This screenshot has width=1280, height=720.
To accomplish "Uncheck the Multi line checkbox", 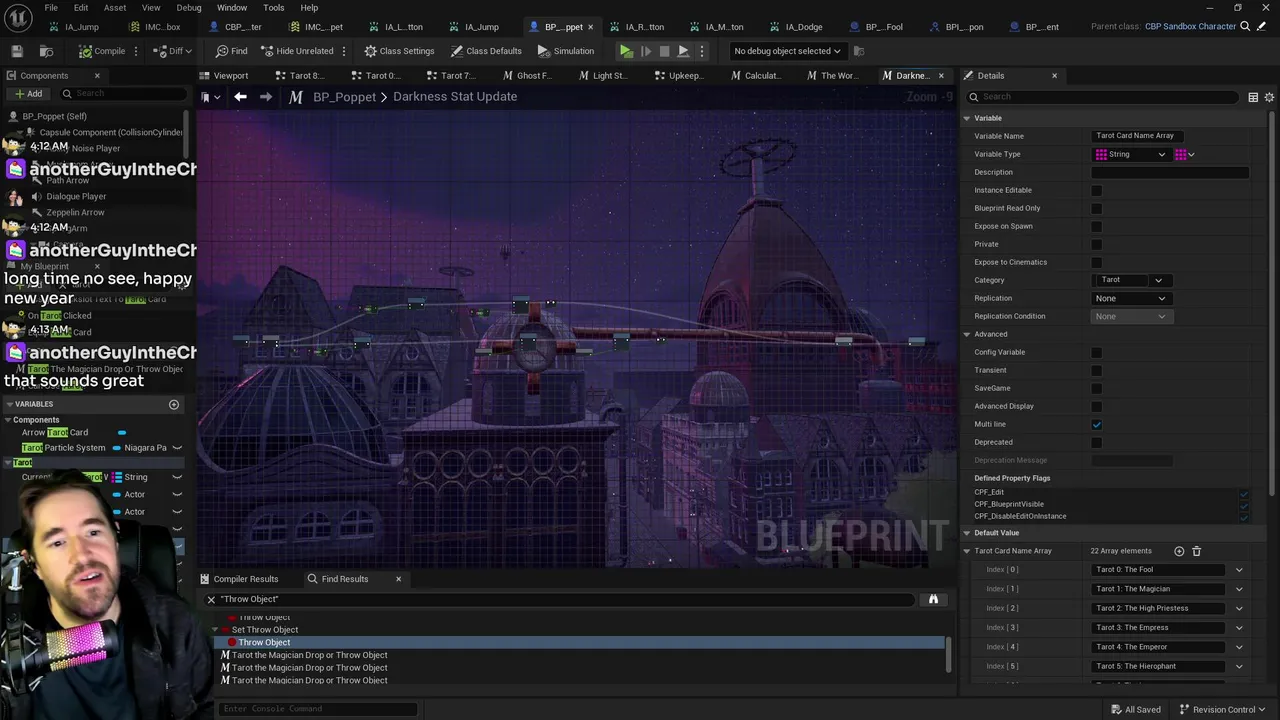I will [x=1097, y=424].
